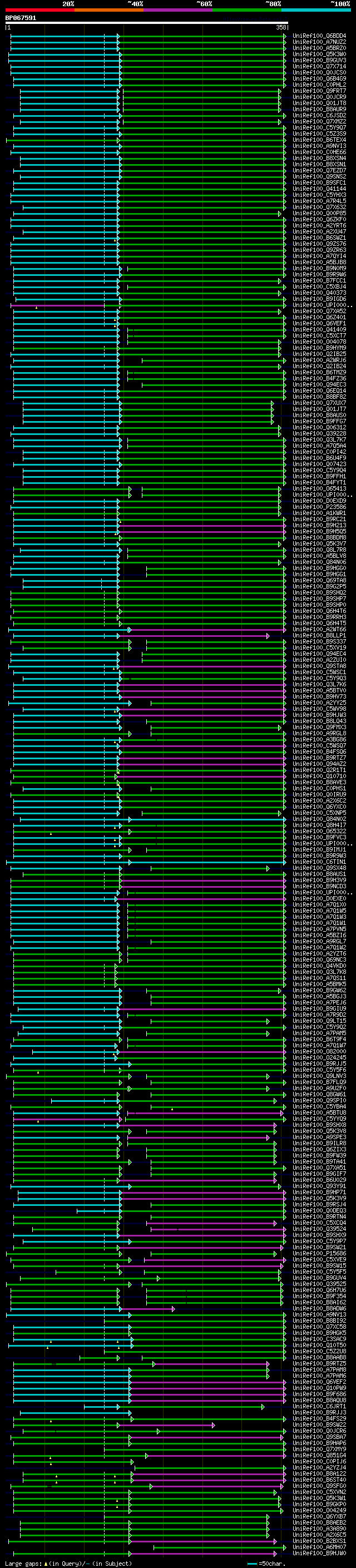The height and width of the screenshot is (1568, 356).
Task: Select the UniRef100_B8LQ43 label
Action: tap(319, 721)
